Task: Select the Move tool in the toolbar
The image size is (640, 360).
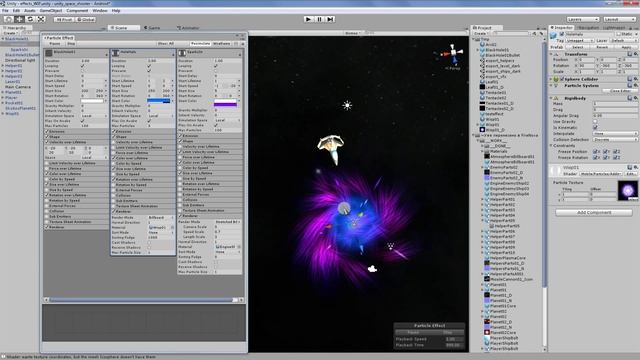Action: tap(19, 19)
